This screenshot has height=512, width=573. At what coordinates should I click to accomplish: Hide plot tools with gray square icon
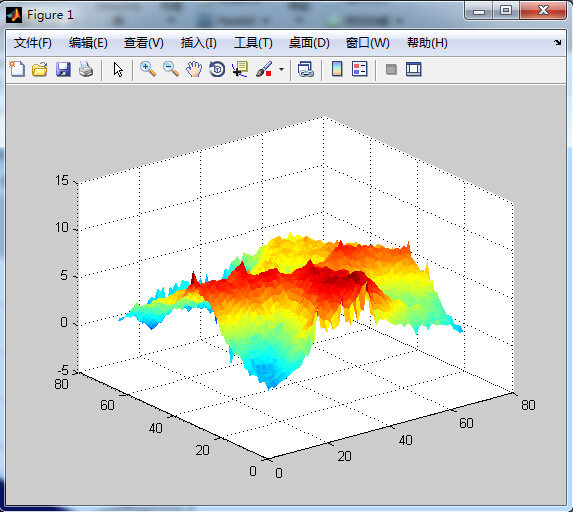[391, 69]
